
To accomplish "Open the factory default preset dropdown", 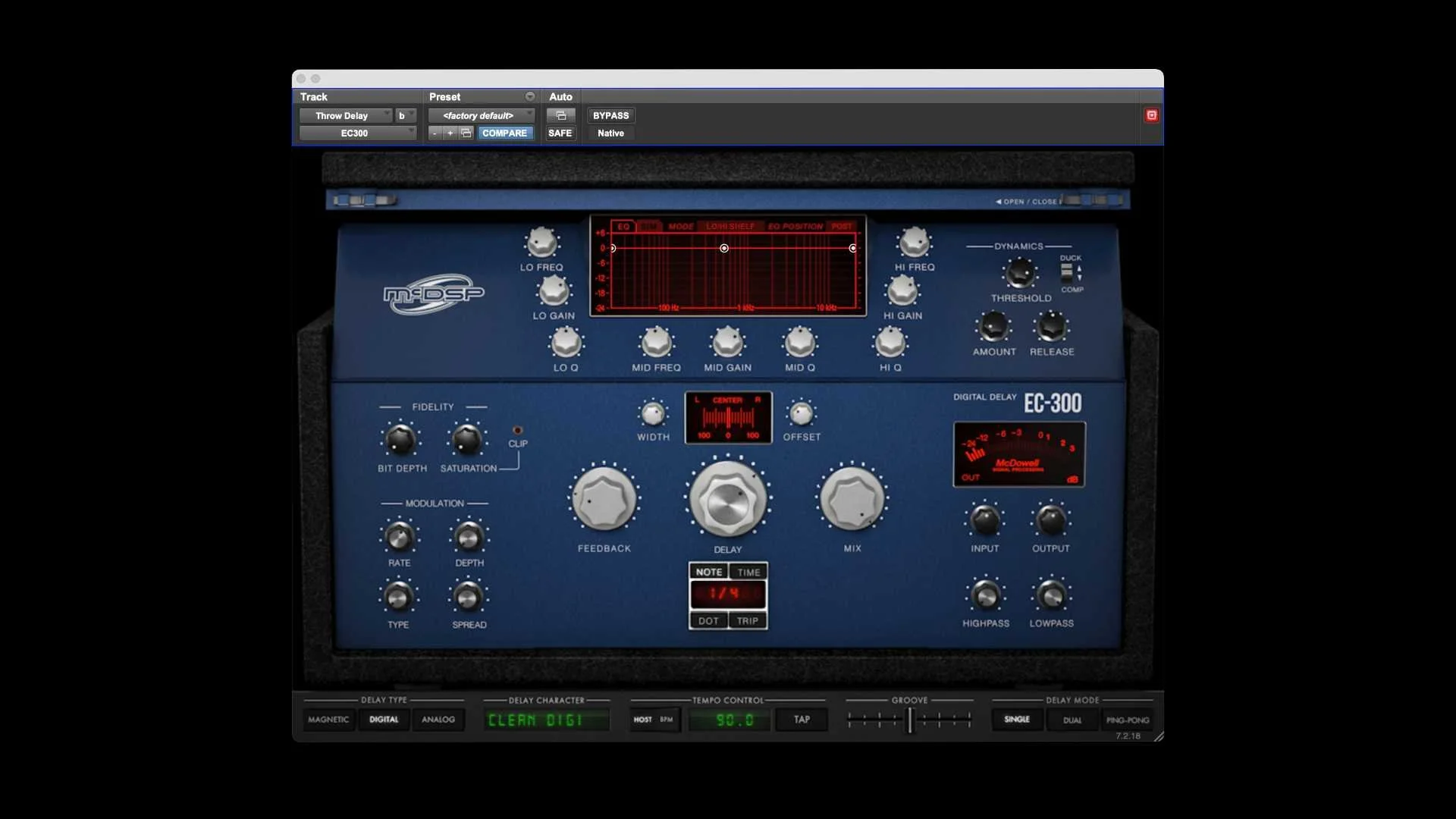I will click(x=482, y=115).
